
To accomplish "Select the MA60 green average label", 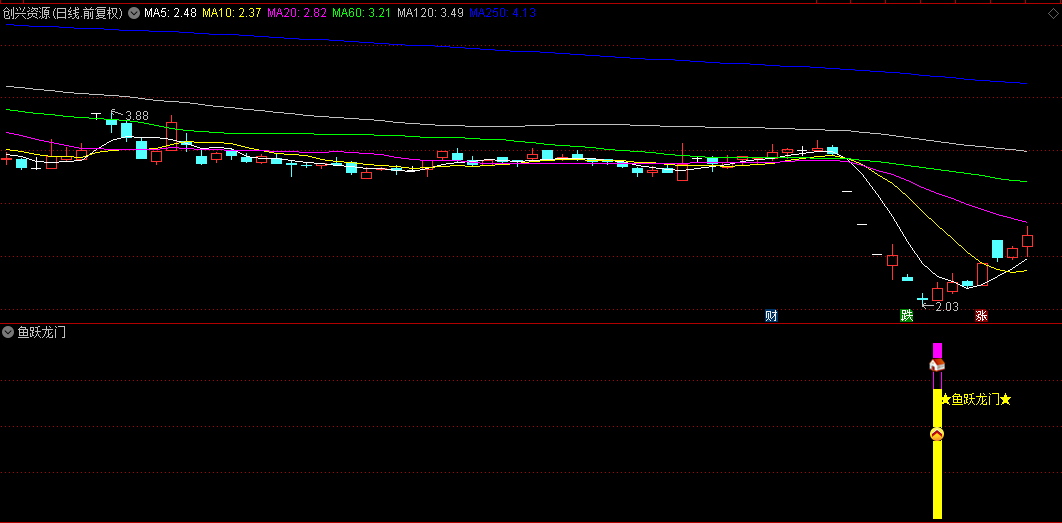I will pyautogui.click(x=361, y=13).
